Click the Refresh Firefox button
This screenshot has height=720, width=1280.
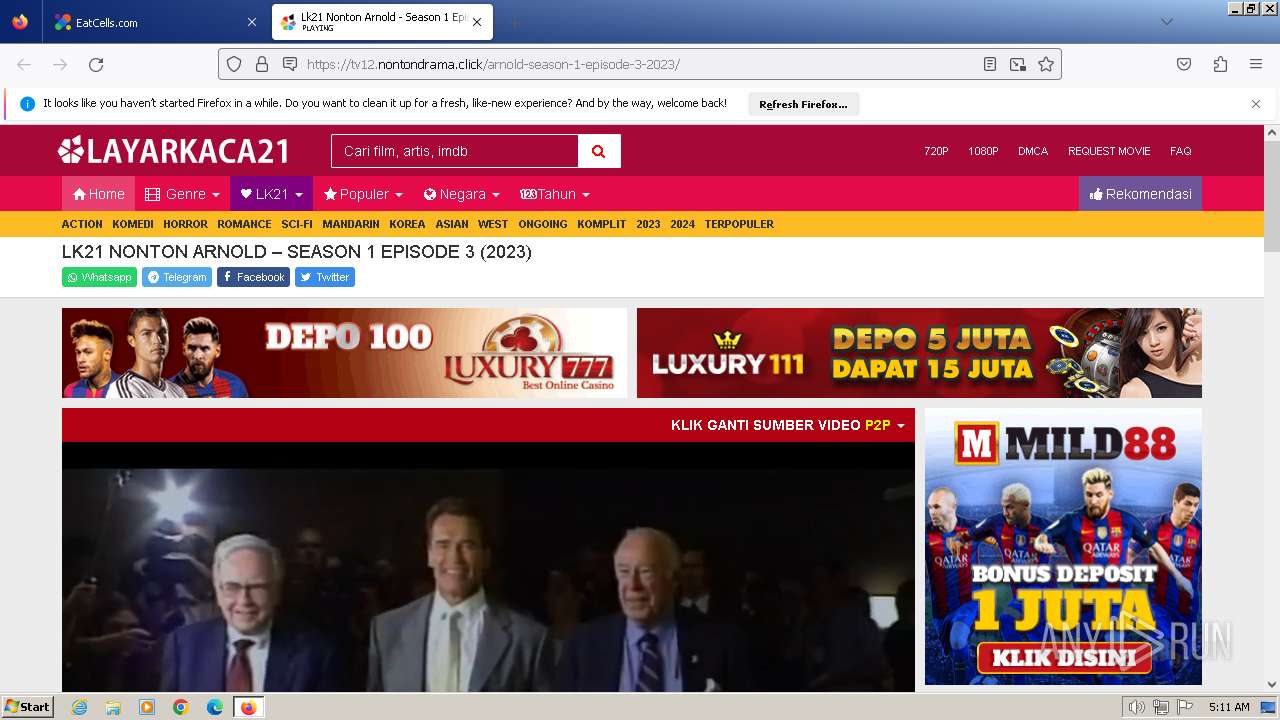(x=803, y=104)
